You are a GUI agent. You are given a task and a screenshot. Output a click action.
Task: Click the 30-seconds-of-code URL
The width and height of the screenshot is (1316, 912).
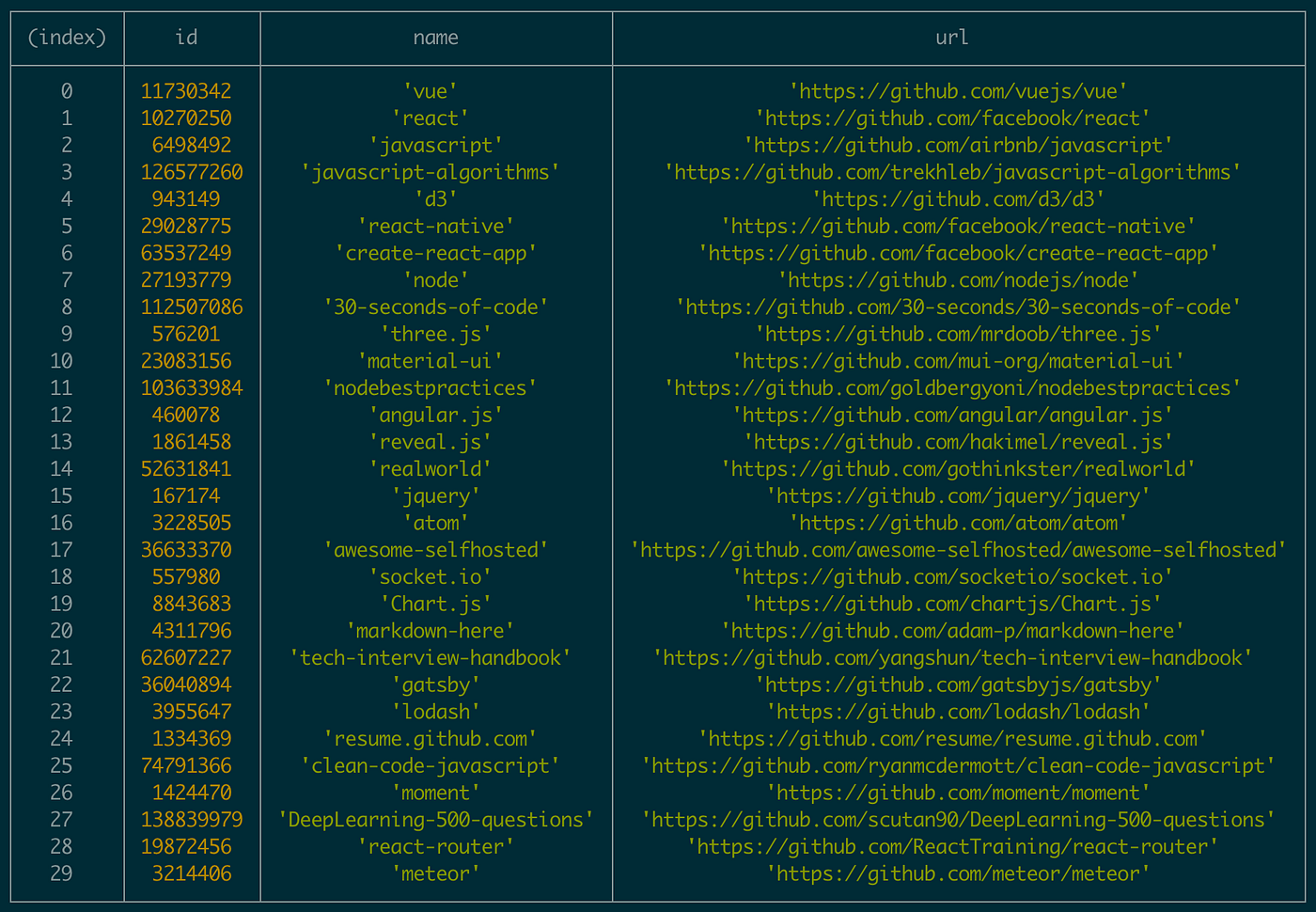tap(952, 307)
